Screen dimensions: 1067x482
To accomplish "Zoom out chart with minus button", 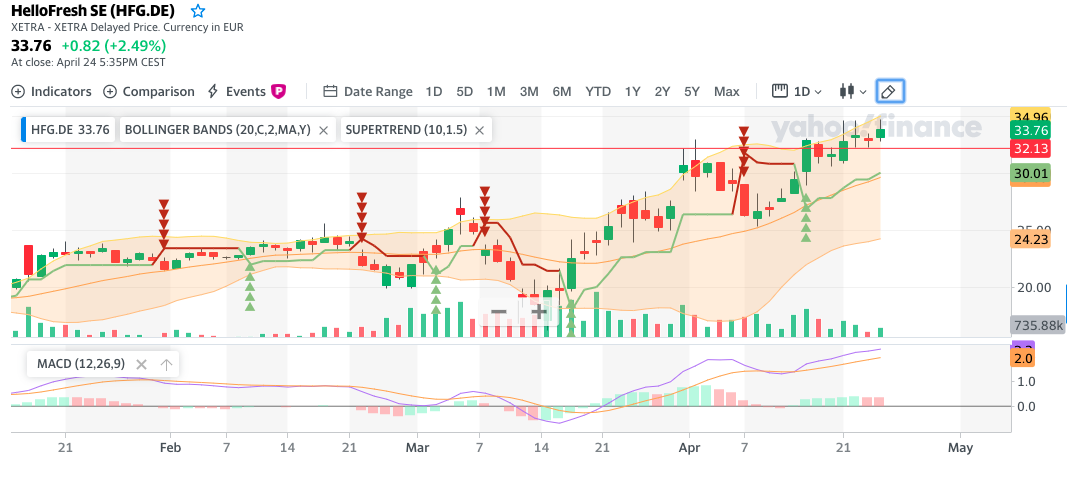I will coord(499,312).
